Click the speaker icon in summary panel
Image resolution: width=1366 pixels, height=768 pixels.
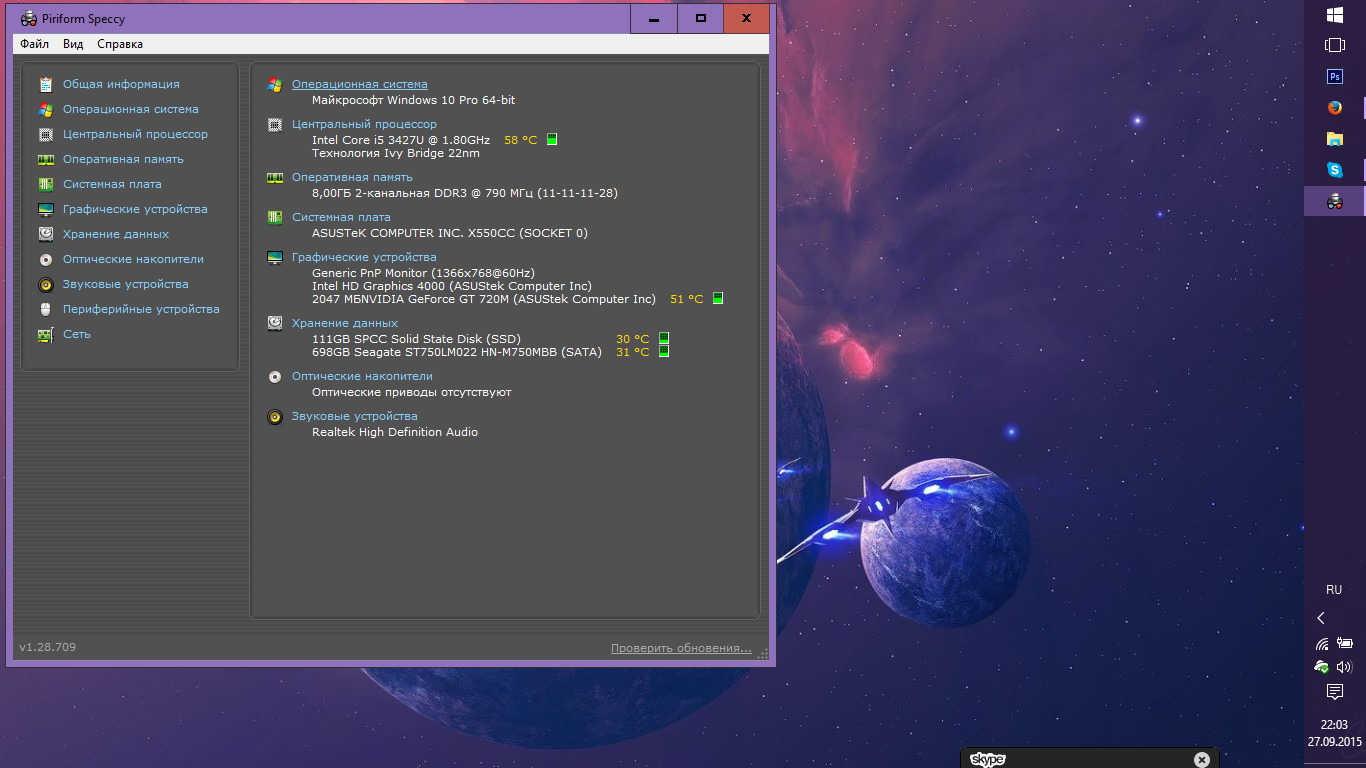275,416
